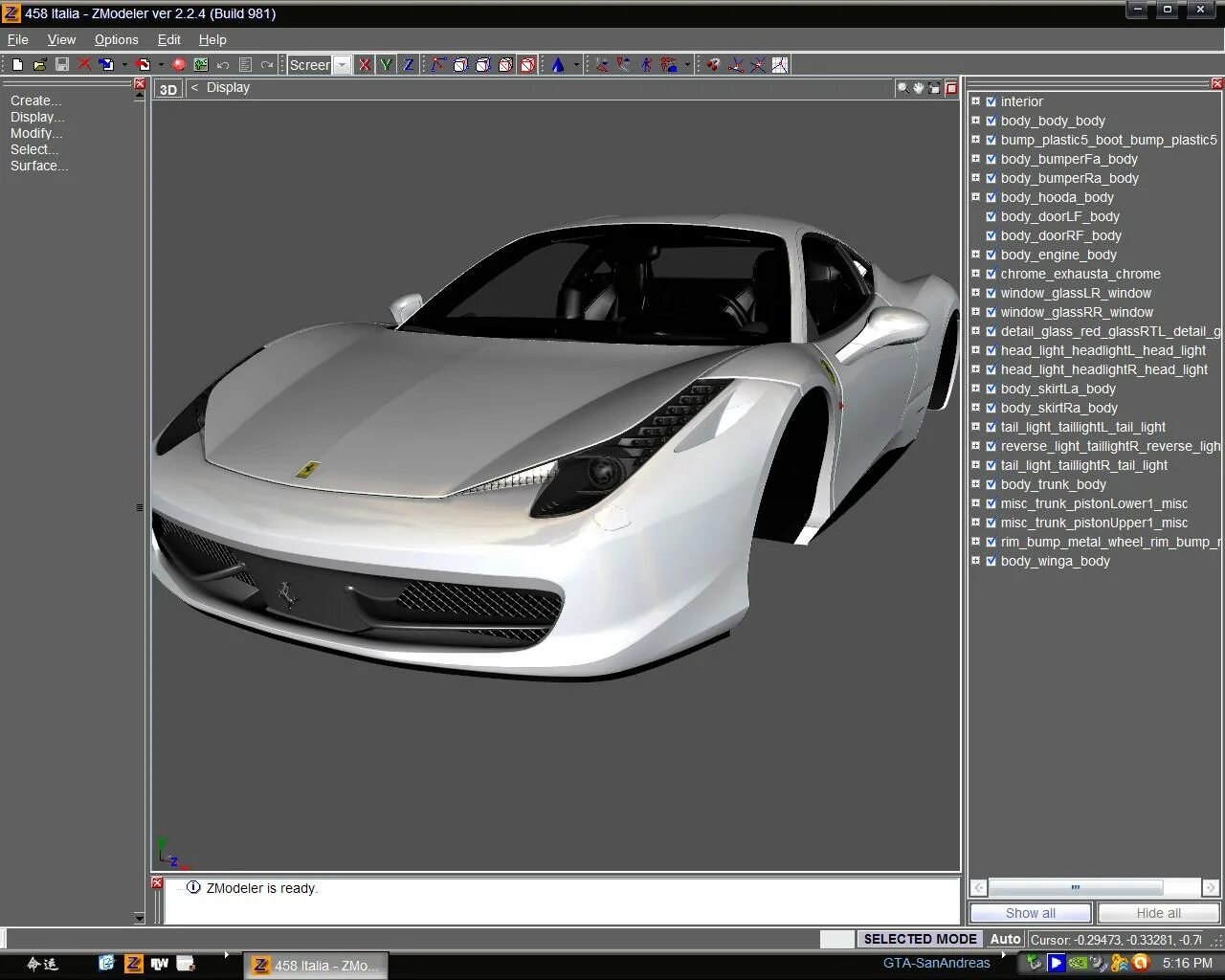1225x980 pixels.
Task: Open the Export dropdown arrow
Action: pyautogui.click(x=161, y=65)
